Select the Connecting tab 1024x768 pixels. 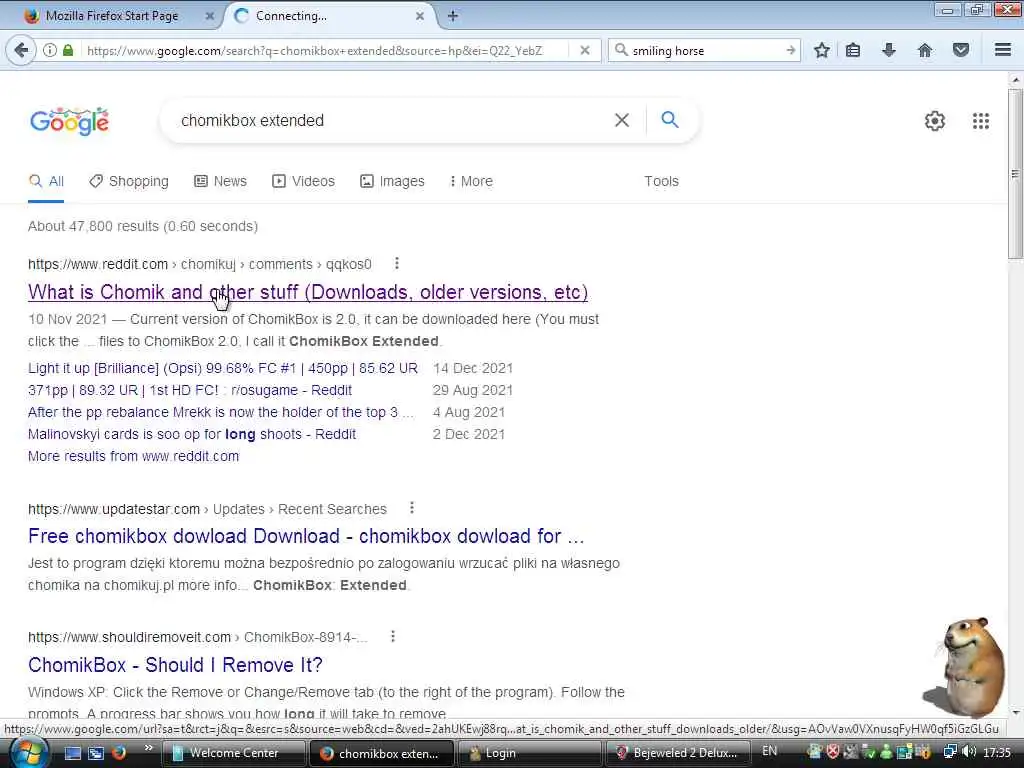pyautogui.click(x=327, y=16)
